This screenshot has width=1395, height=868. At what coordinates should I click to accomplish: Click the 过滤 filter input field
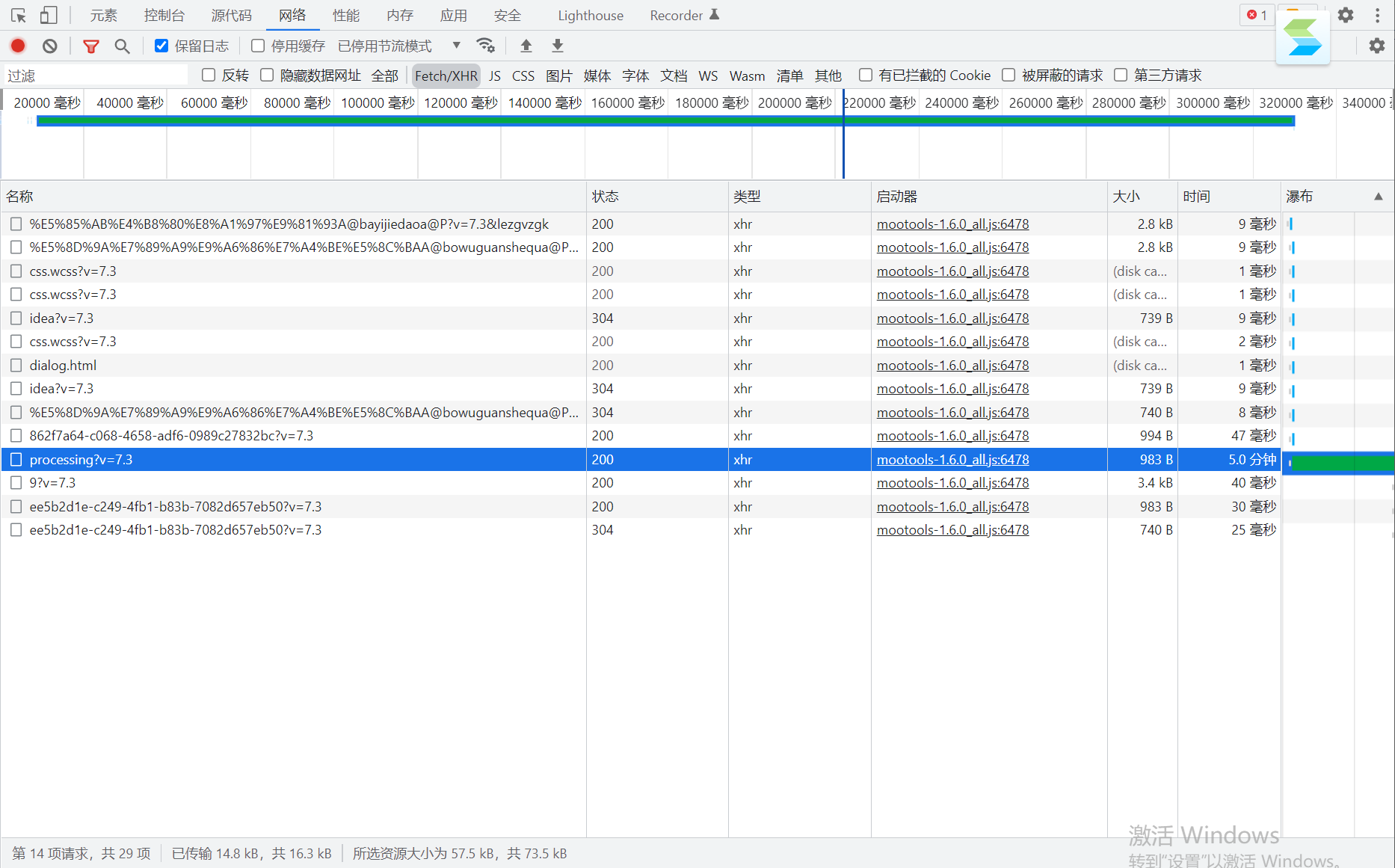pos(96,76)
